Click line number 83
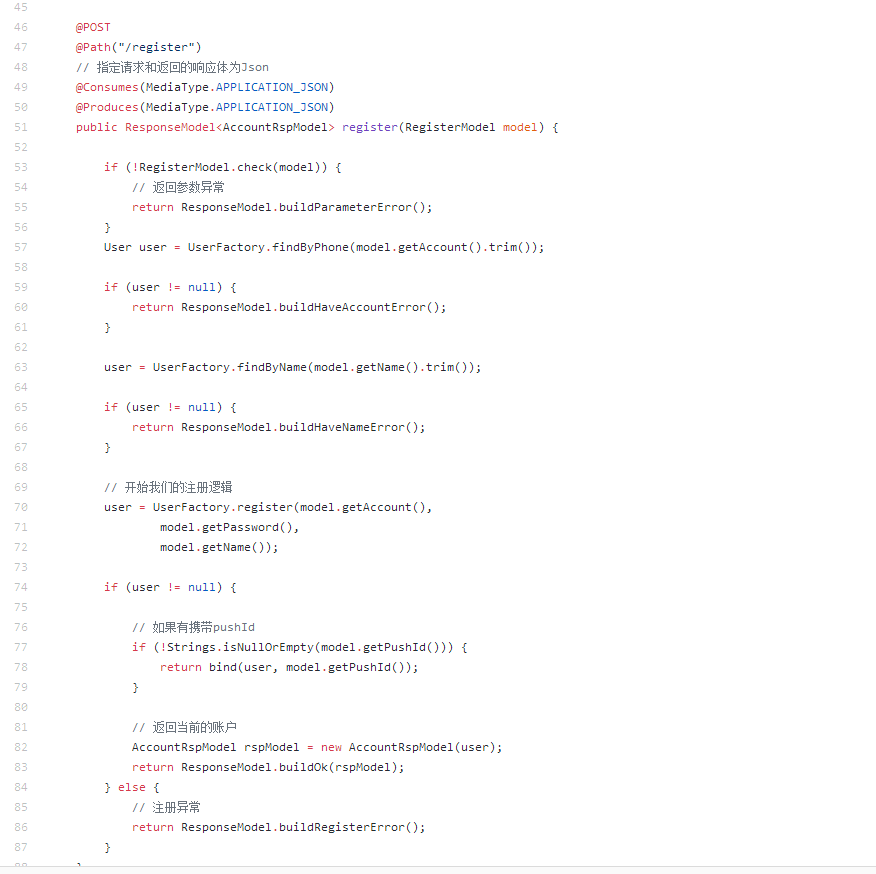The width and height of the screenshot is (876, 874). (21, 767)
